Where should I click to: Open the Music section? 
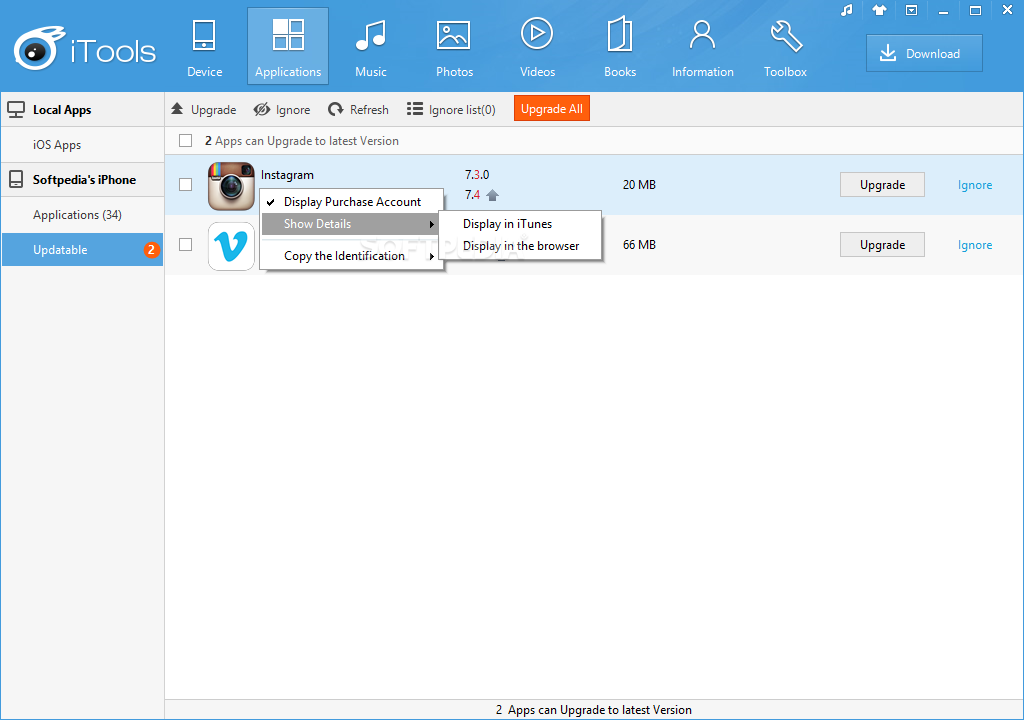[x=370, y=47]
